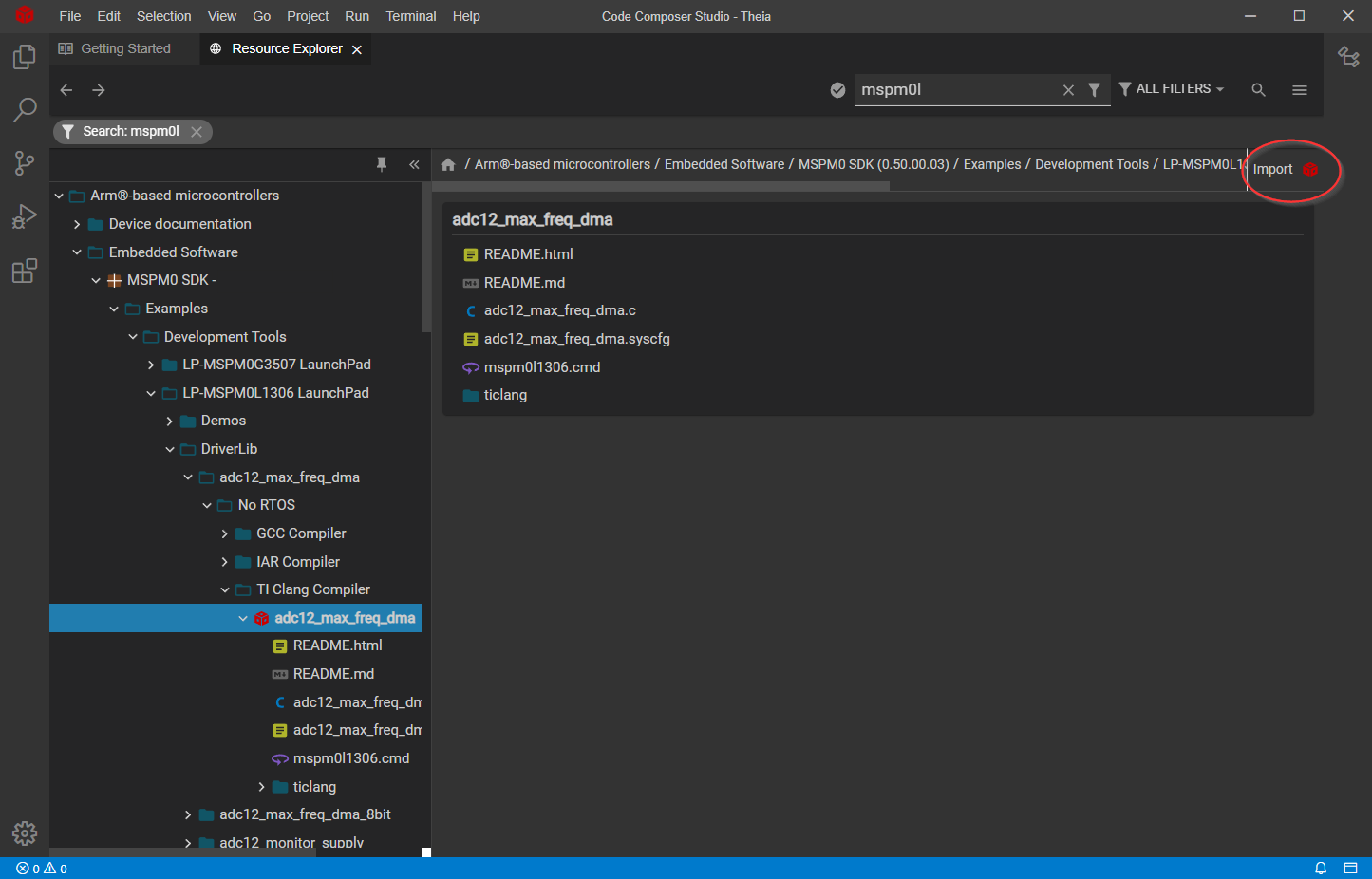Open the Manage settings gear
The image size is (1372, 879).
click(25, 833)
